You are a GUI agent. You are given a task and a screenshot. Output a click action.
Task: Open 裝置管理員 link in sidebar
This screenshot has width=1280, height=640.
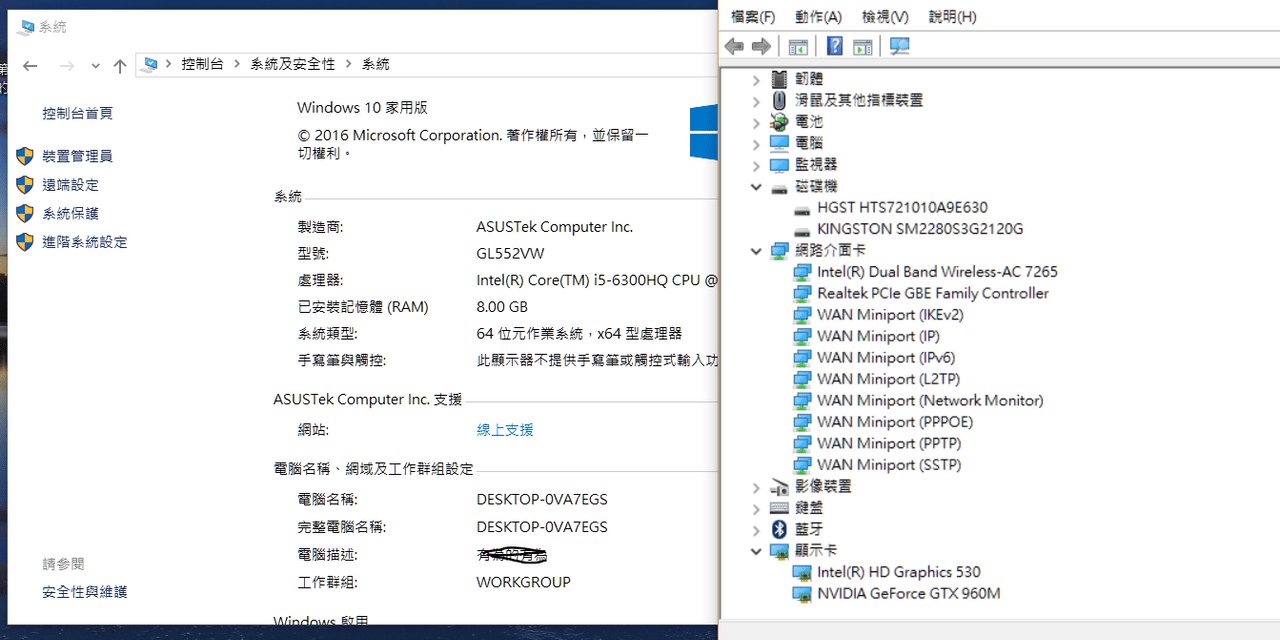pos(78,156)
